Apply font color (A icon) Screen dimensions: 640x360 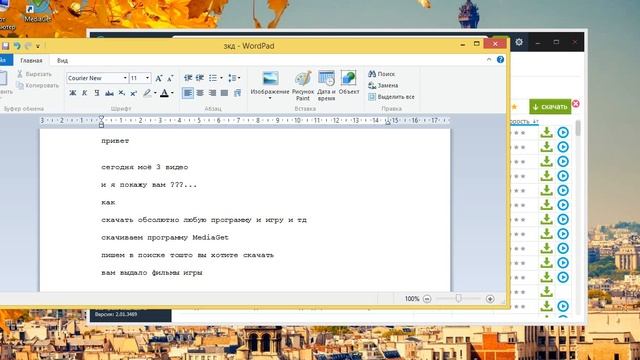[164, 93]
